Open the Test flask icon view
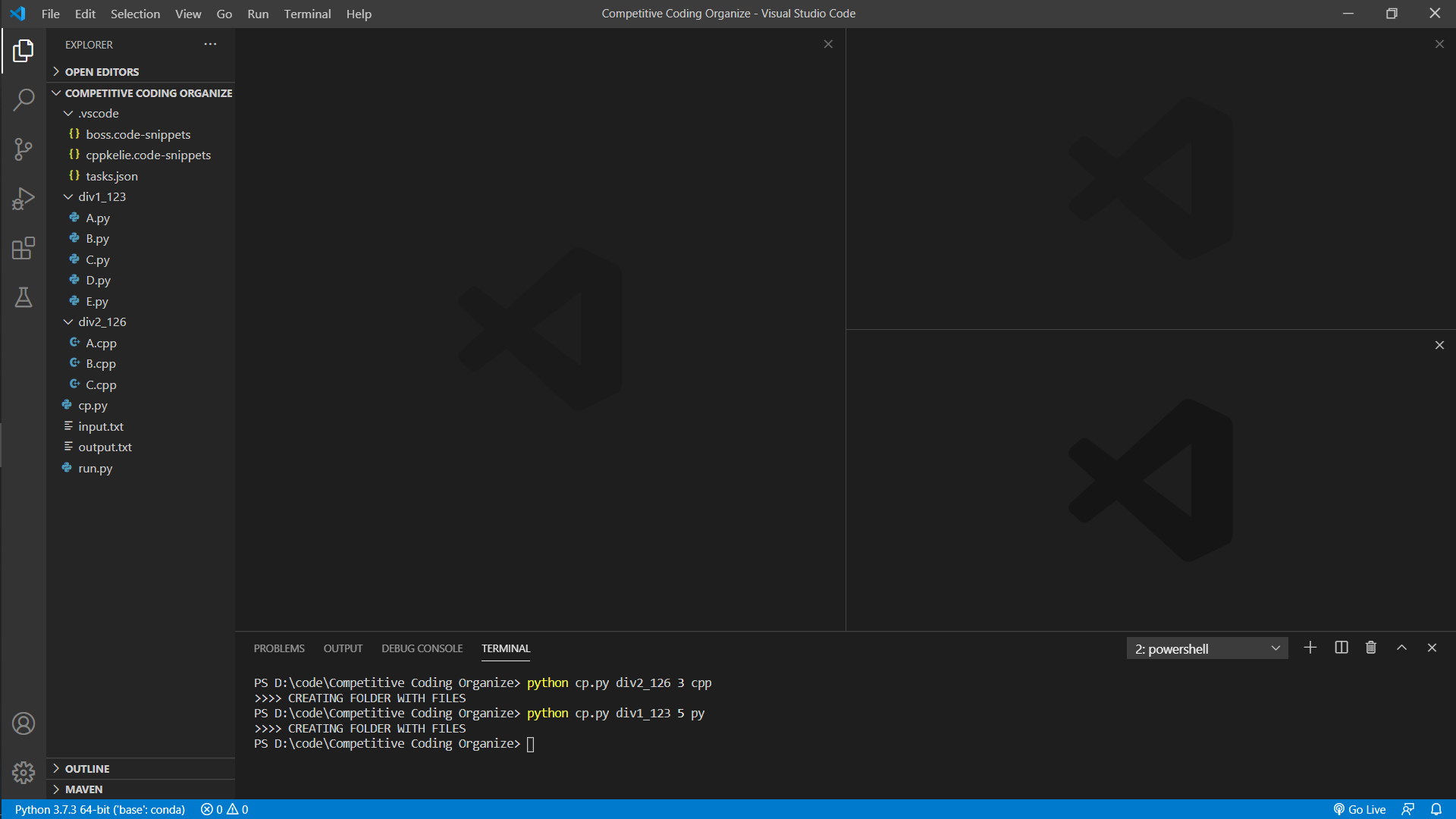This screenshot has height=819, width=1456. tap(24, 297)
